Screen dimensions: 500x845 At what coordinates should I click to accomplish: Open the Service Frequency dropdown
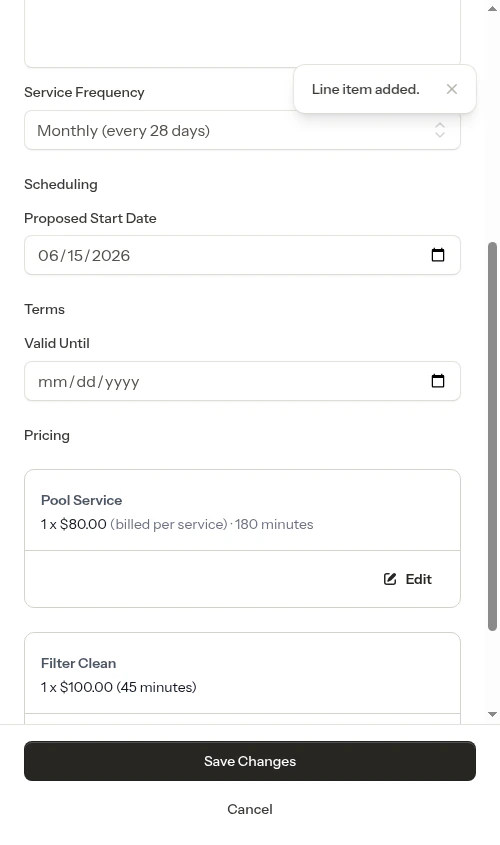pos(242,130)
